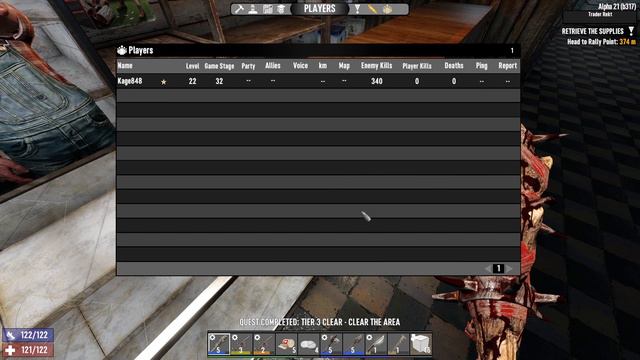This screenshot has height=360, width=640.
Task: Click the km distance column header
Action: coord(323,65)
